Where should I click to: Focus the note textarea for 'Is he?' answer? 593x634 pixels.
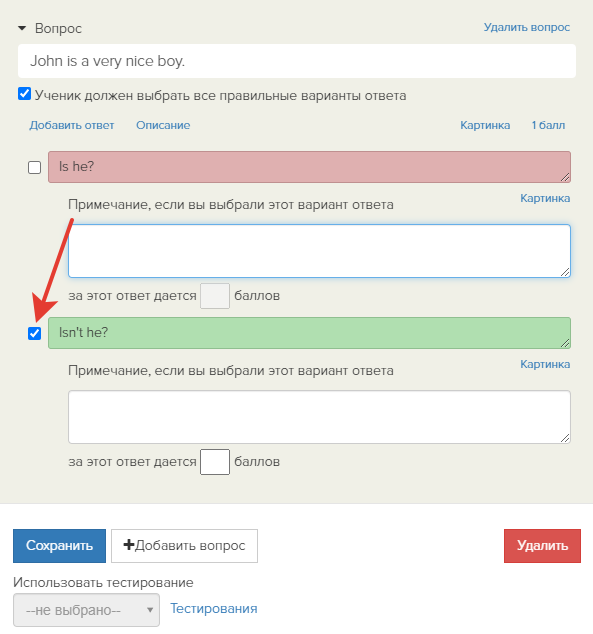coord(319,251)
